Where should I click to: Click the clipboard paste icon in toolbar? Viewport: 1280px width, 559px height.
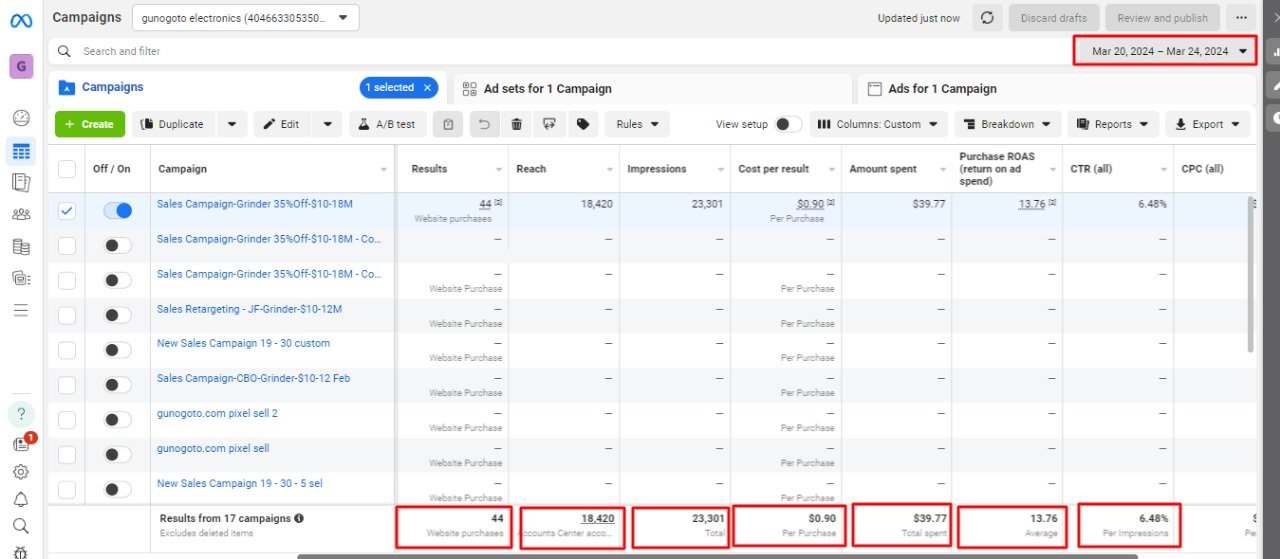pos(449,124)
